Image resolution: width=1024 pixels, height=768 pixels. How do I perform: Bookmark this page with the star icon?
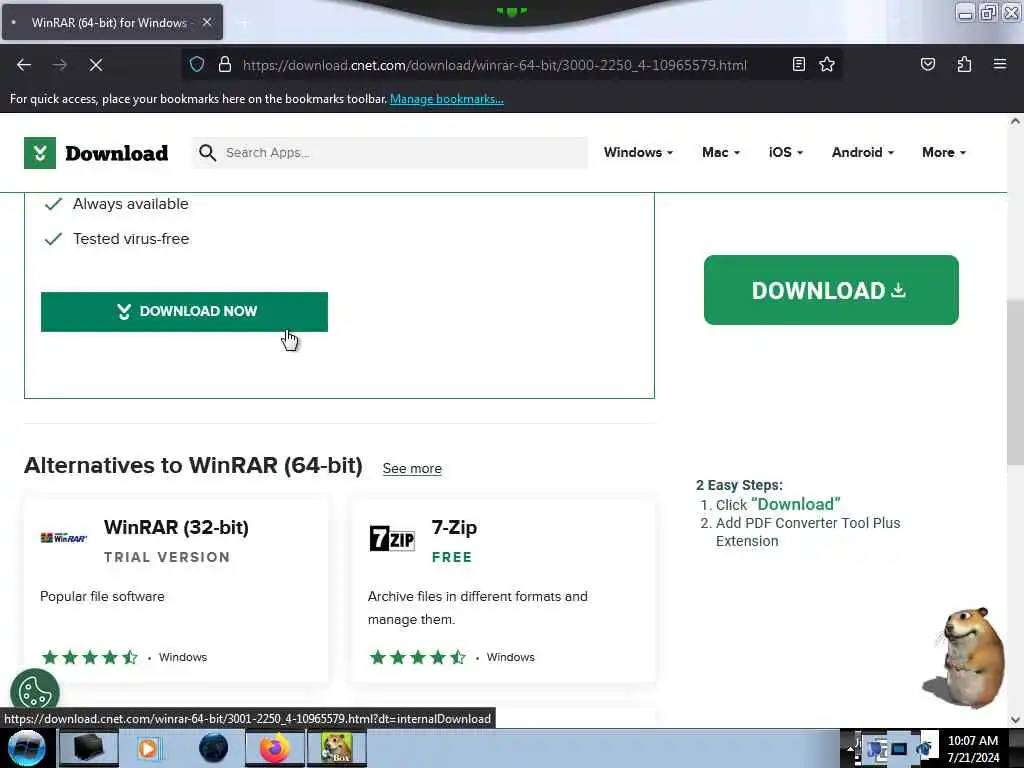tap(827, 64)
